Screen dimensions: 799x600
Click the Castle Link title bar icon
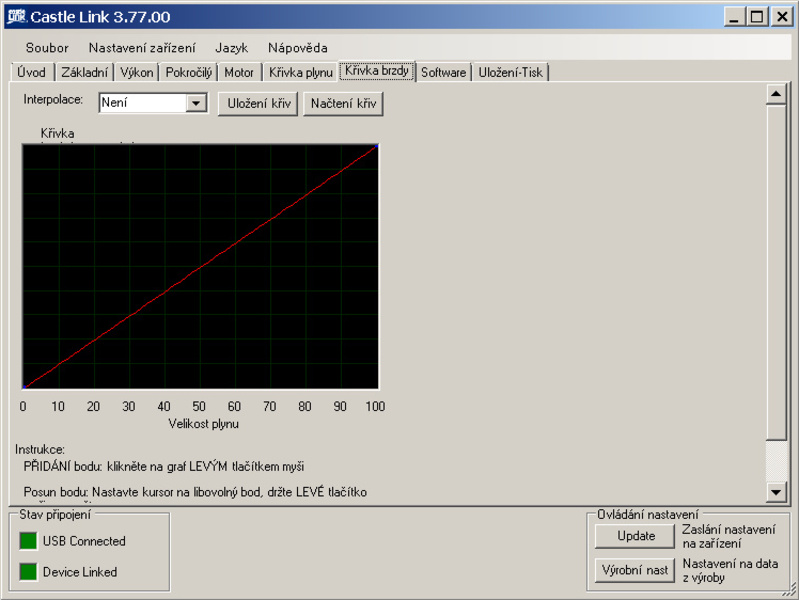(x=16, y=16)
